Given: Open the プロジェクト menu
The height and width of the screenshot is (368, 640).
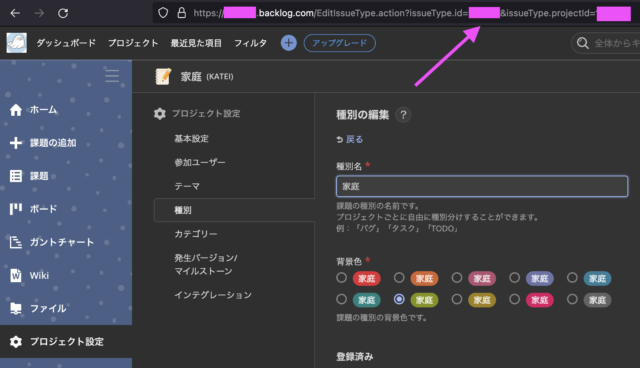Looking at the screenshot, I should coord(133,43).
